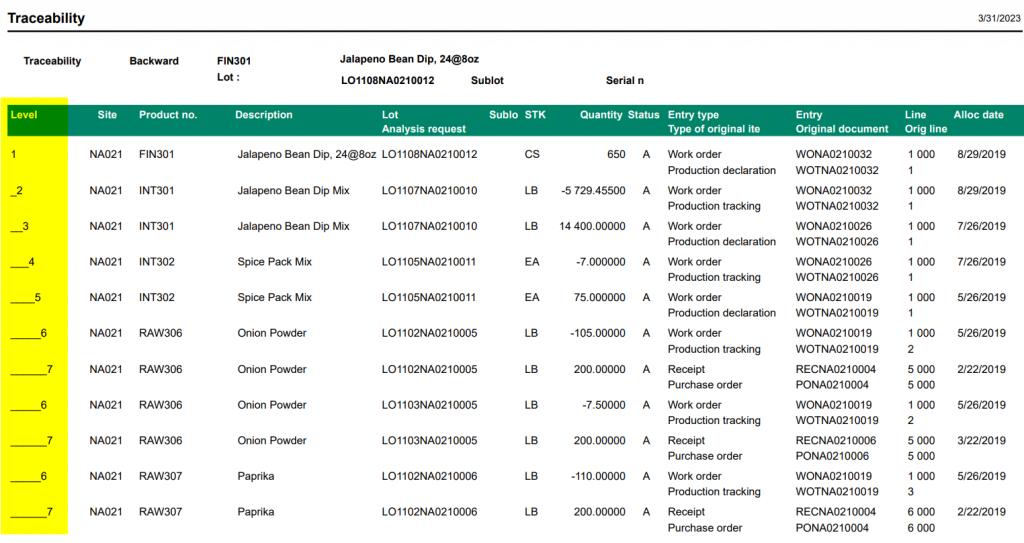The height and width of the screenshot is (543, 1024).
Task: Select the quantity value 650
Action: click(x=616, y=155)
